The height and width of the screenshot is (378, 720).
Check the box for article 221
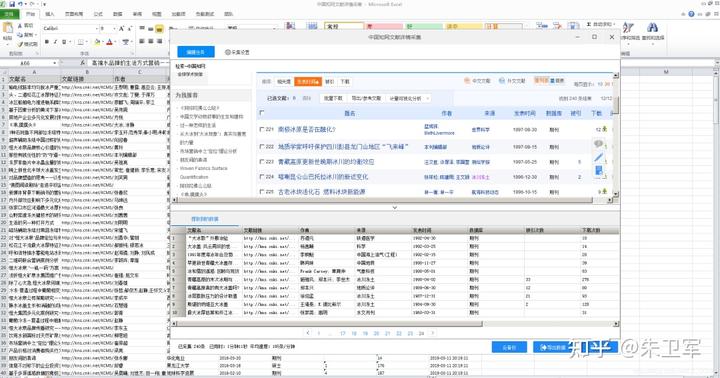(262, 130)
